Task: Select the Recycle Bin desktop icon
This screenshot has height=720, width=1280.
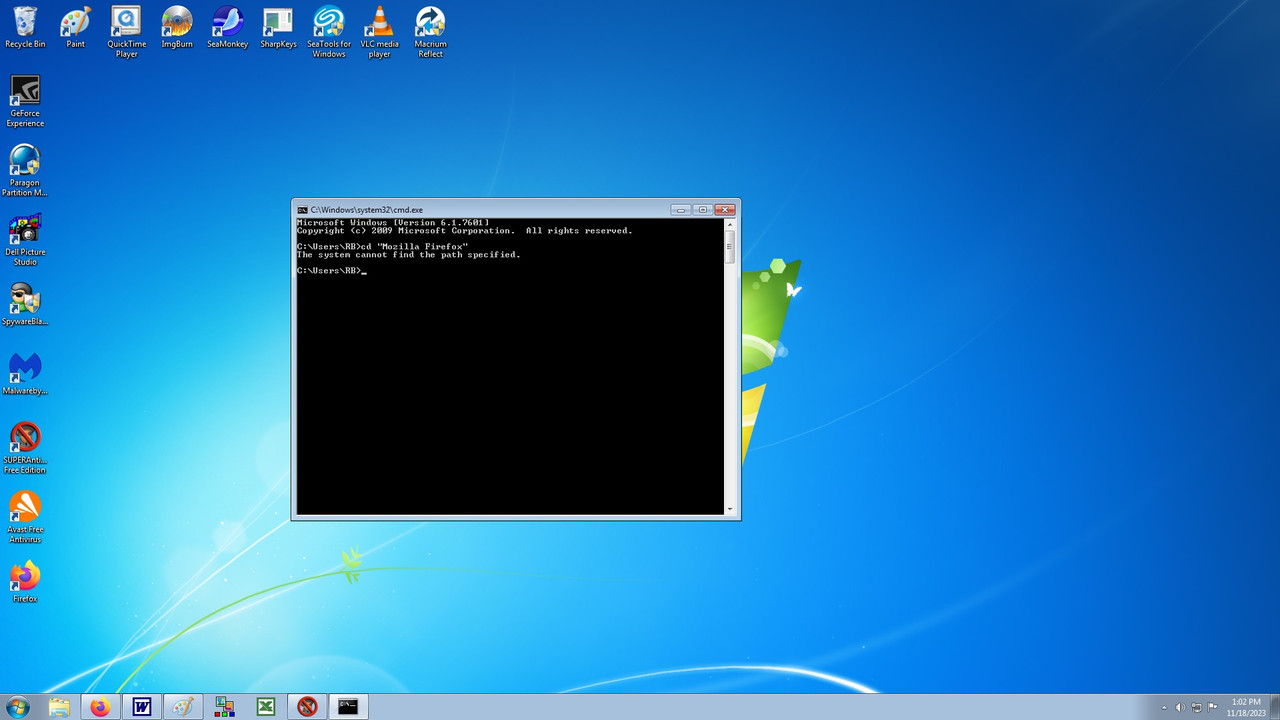Action: 25,28
